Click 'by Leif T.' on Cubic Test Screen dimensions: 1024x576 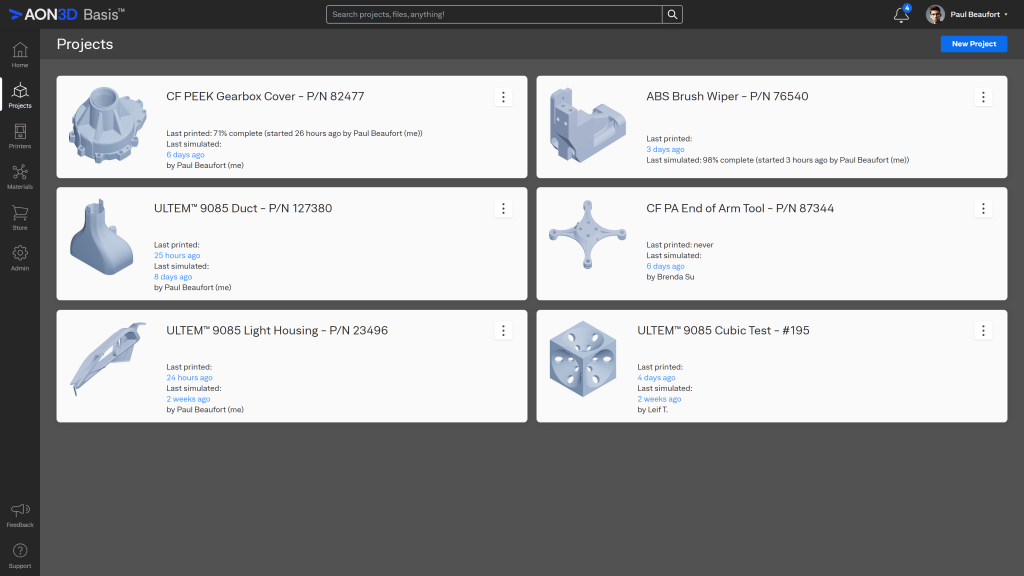652,409
